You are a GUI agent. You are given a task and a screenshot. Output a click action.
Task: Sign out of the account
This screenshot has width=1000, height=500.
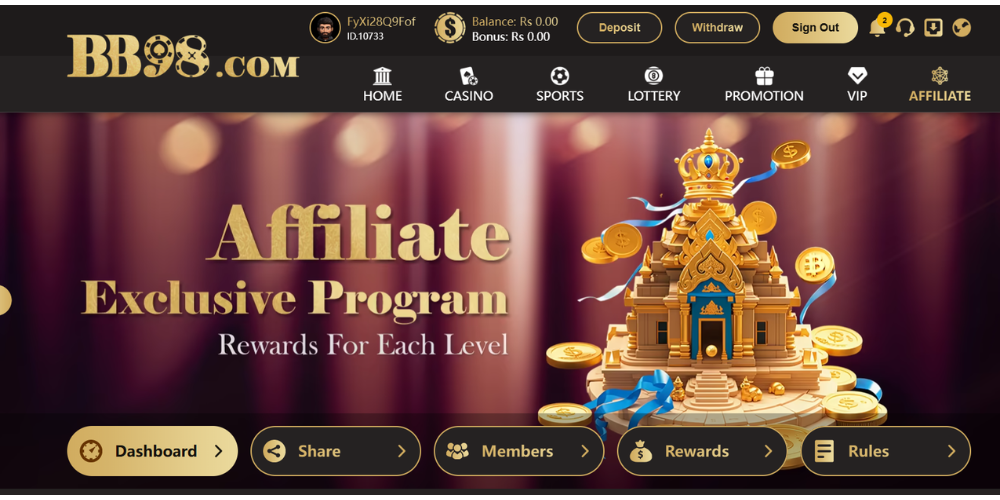pyautogui.click(x=815, y=28)
